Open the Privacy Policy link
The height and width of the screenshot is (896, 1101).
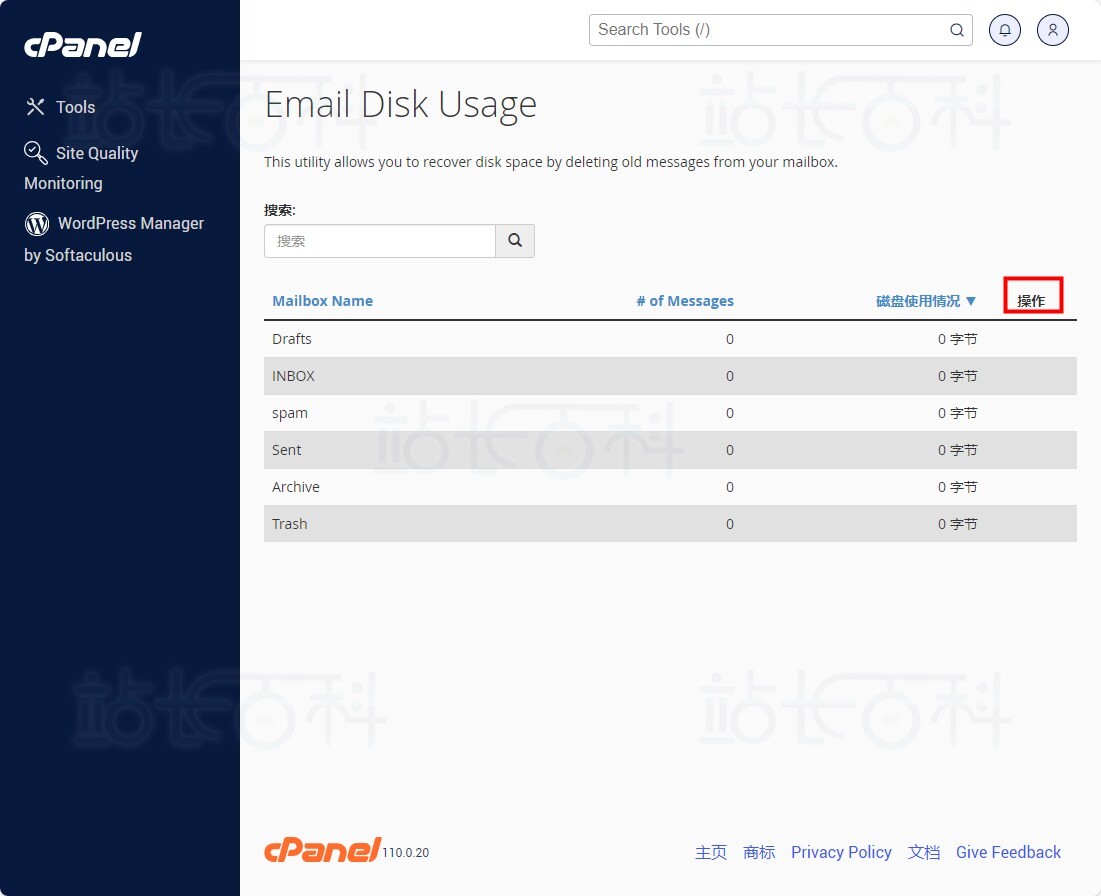coord(841,852)
